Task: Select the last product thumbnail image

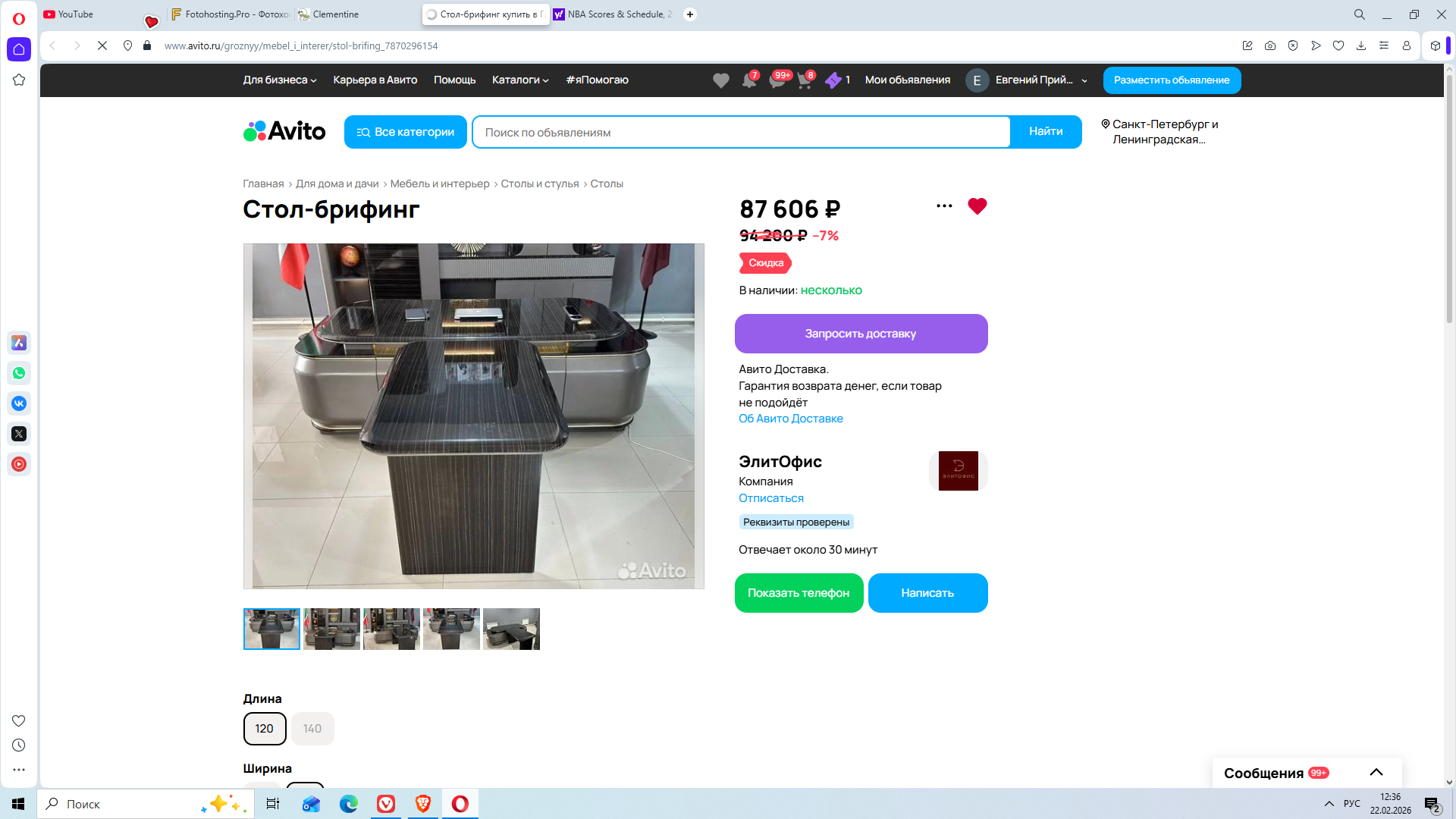Action: coord(511,629)
